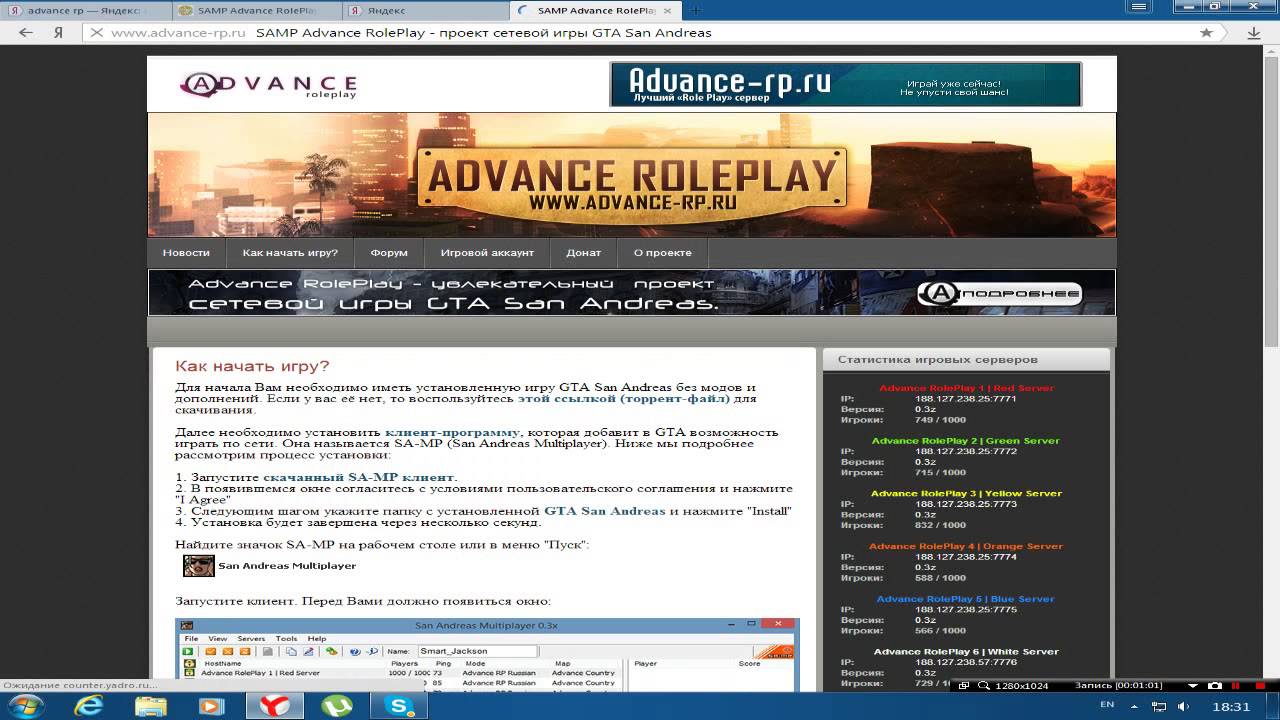
Task: Click Yellow Server IP 188.127.238.25:7773
Action: point(965,504)
